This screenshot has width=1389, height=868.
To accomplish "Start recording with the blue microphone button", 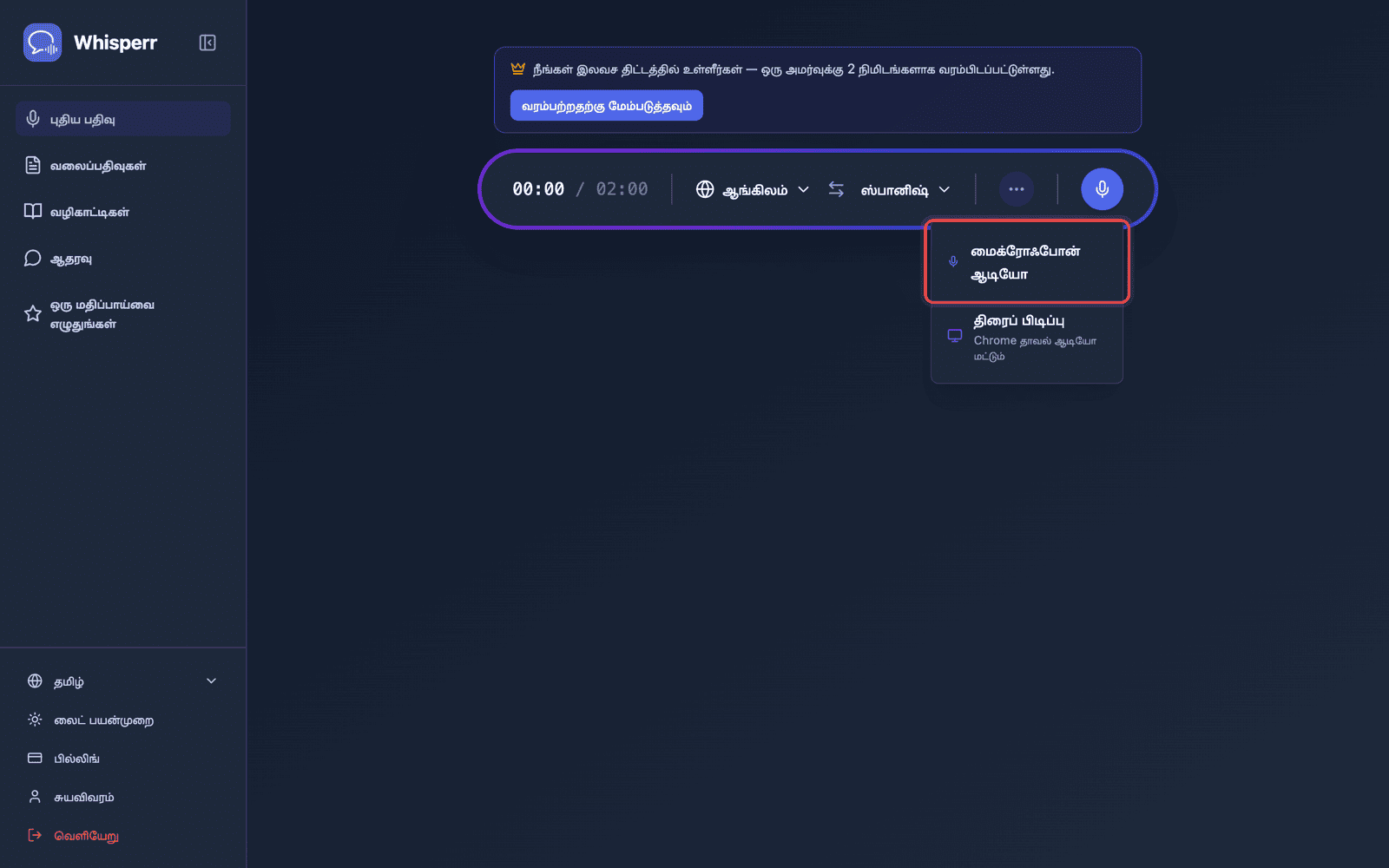I will [1102, 189].
